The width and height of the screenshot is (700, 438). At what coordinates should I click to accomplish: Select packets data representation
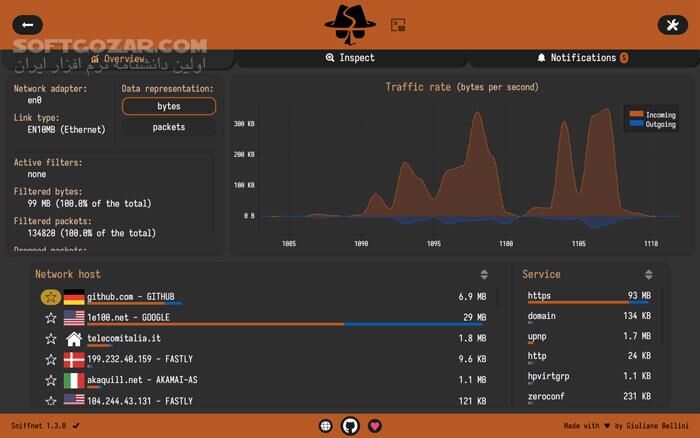pyautogui.click(x=169, y=128)
